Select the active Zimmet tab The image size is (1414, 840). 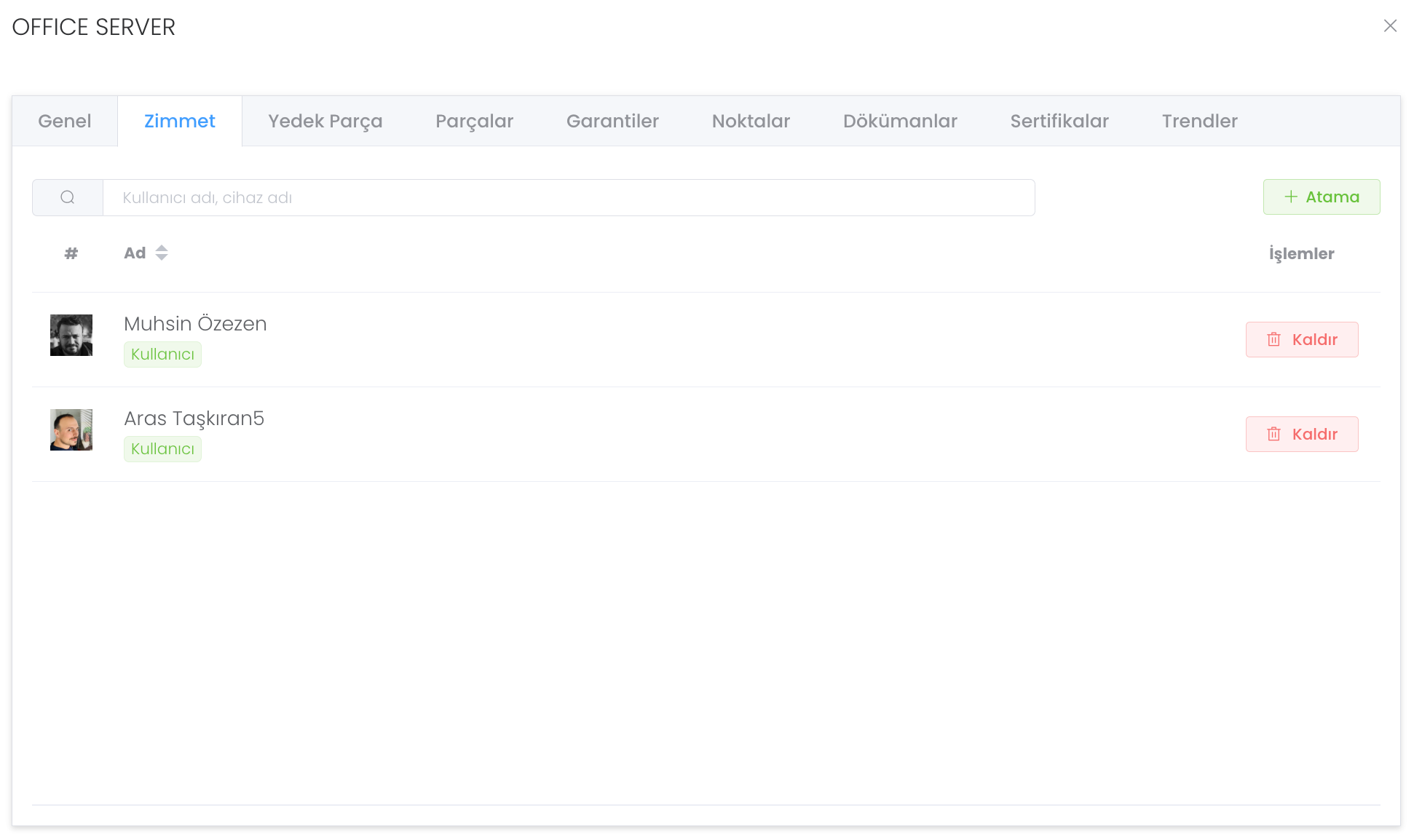[180, 122]
